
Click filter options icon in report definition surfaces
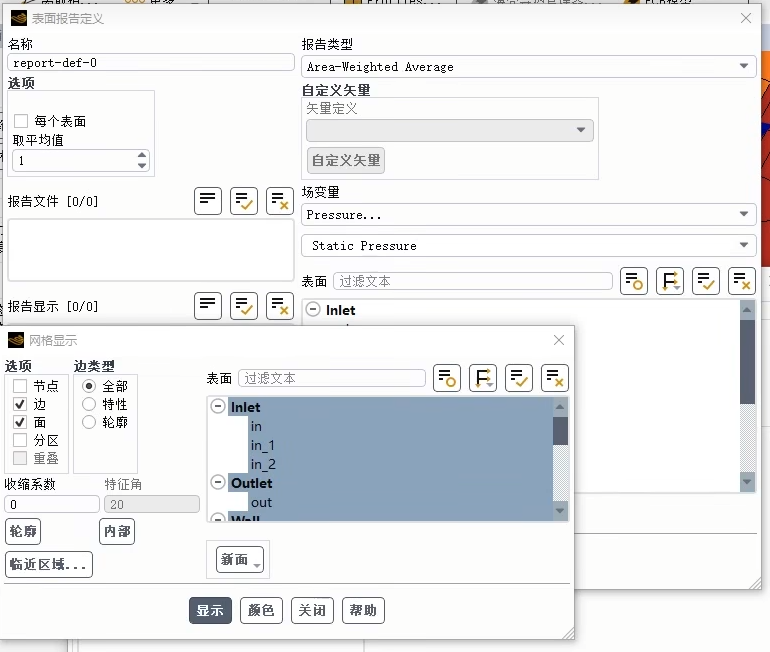tap(633, 281)
